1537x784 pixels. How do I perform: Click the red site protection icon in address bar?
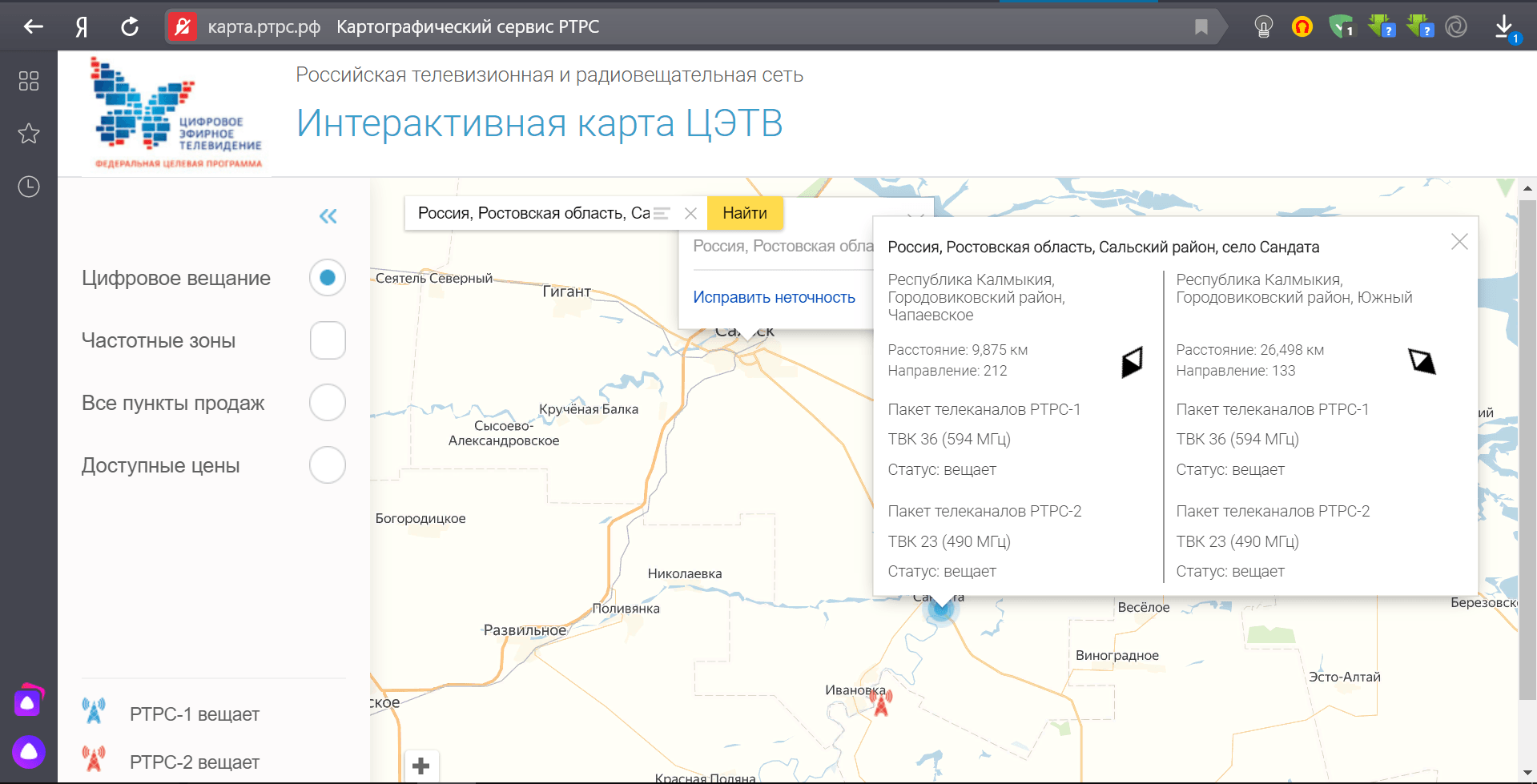[x=182, y=27]
